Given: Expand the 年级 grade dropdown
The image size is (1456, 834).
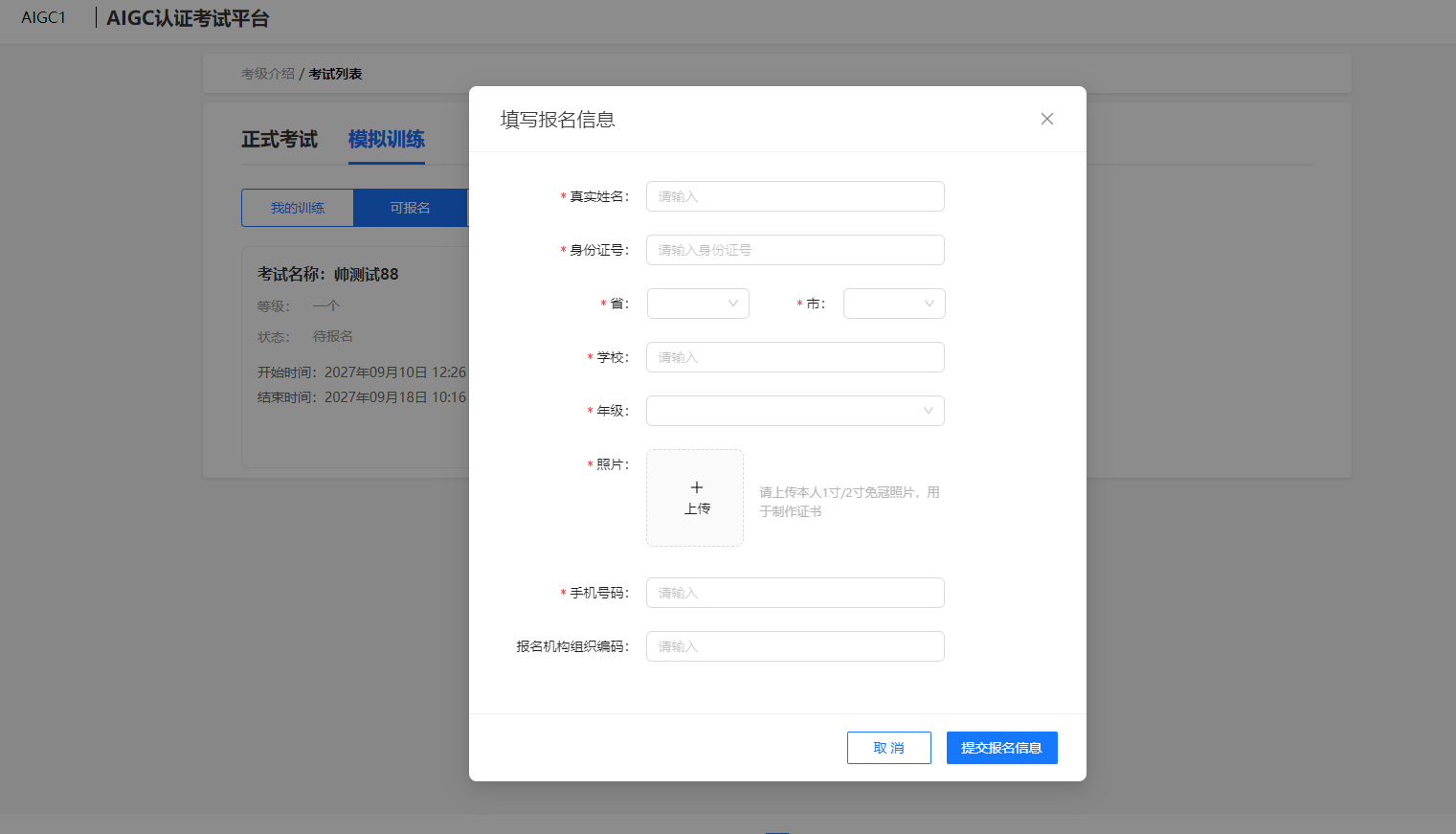Looking at the screenshot, I should (x=795, y=411).
